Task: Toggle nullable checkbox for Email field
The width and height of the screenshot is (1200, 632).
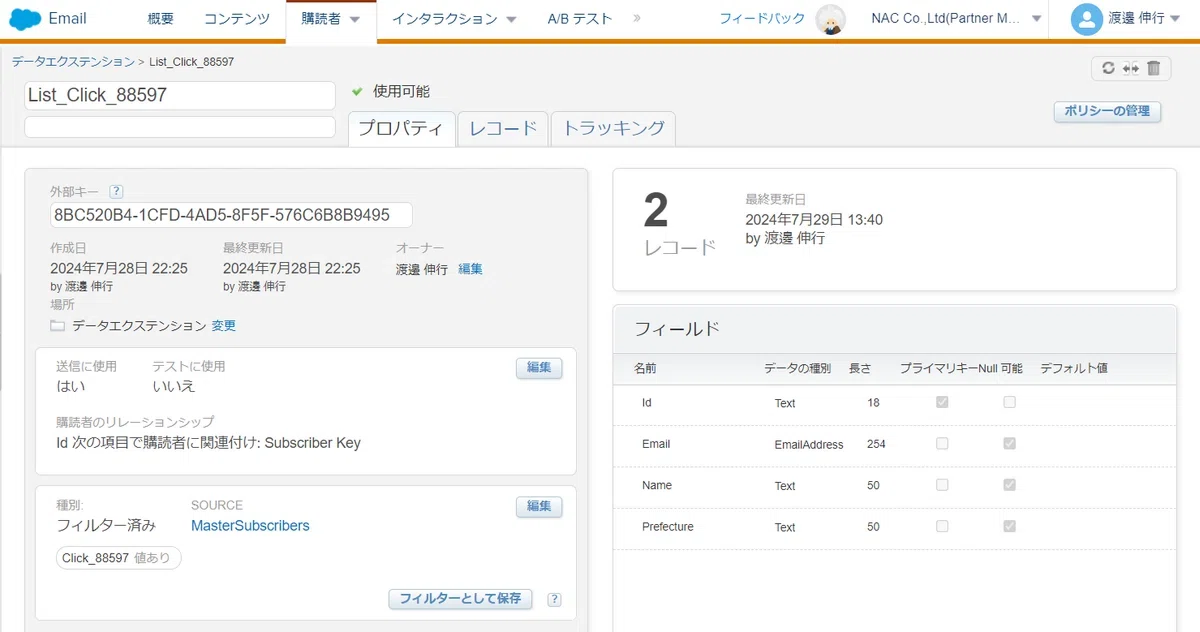Action: click(x=1009, y=443)
